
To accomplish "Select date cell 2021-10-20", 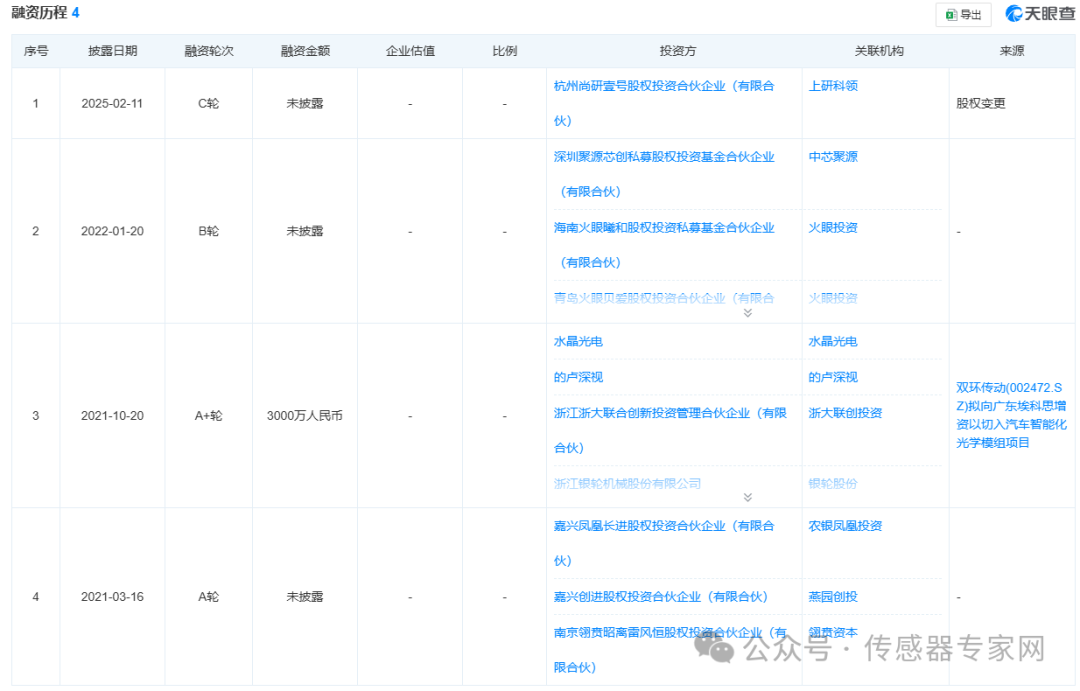I will [112, 416].
